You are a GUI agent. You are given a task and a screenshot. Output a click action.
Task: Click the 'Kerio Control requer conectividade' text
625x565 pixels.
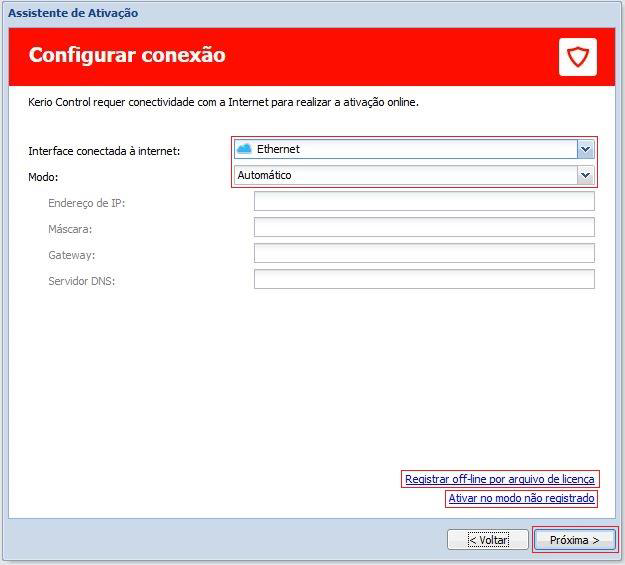tap(223, 102)
